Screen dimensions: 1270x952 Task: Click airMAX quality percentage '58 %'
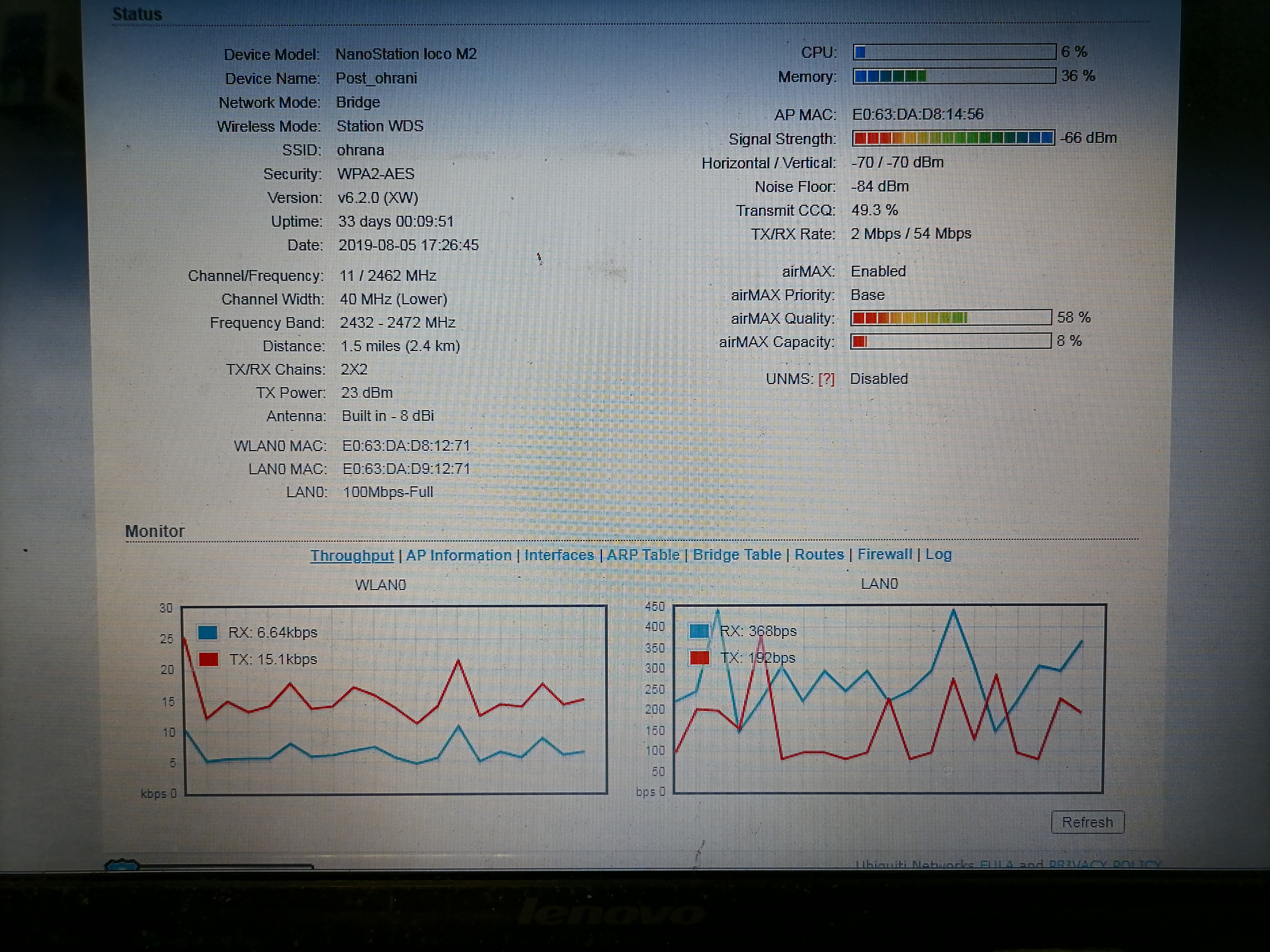coord(1074,317)
